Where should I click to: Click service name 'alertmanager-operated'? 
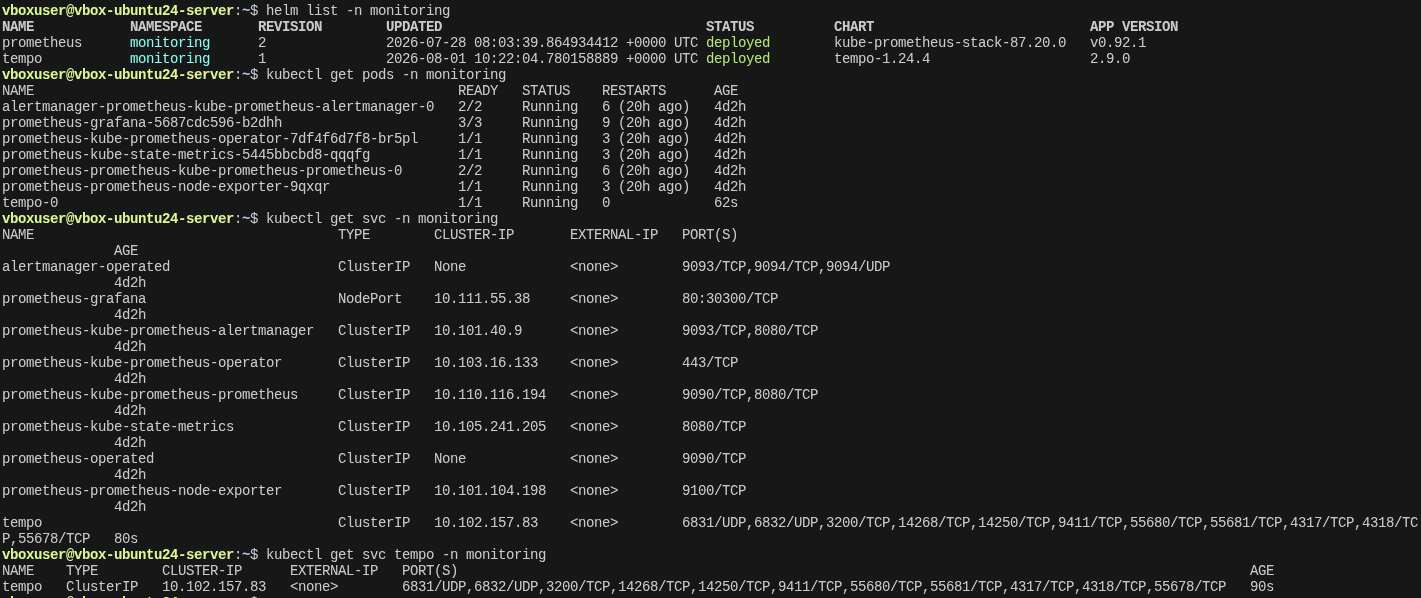pyautogui.click(x=86, y=267)
